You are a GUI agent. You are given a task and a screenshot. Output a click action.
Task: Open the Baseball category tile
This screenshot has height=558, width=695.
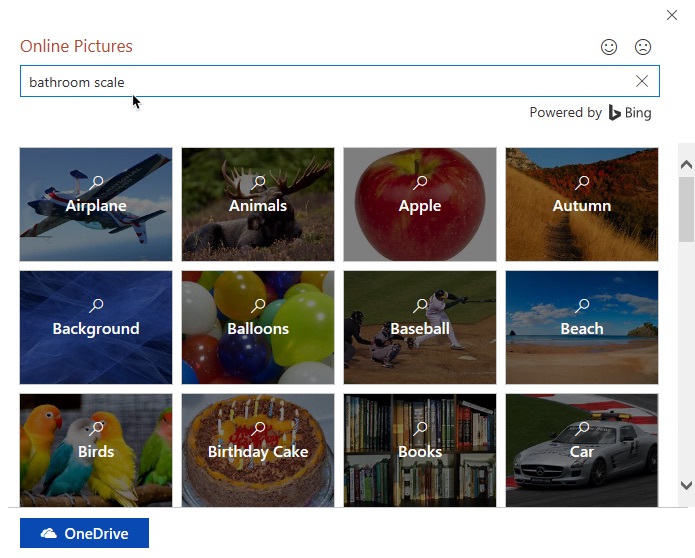pos(420,328)
